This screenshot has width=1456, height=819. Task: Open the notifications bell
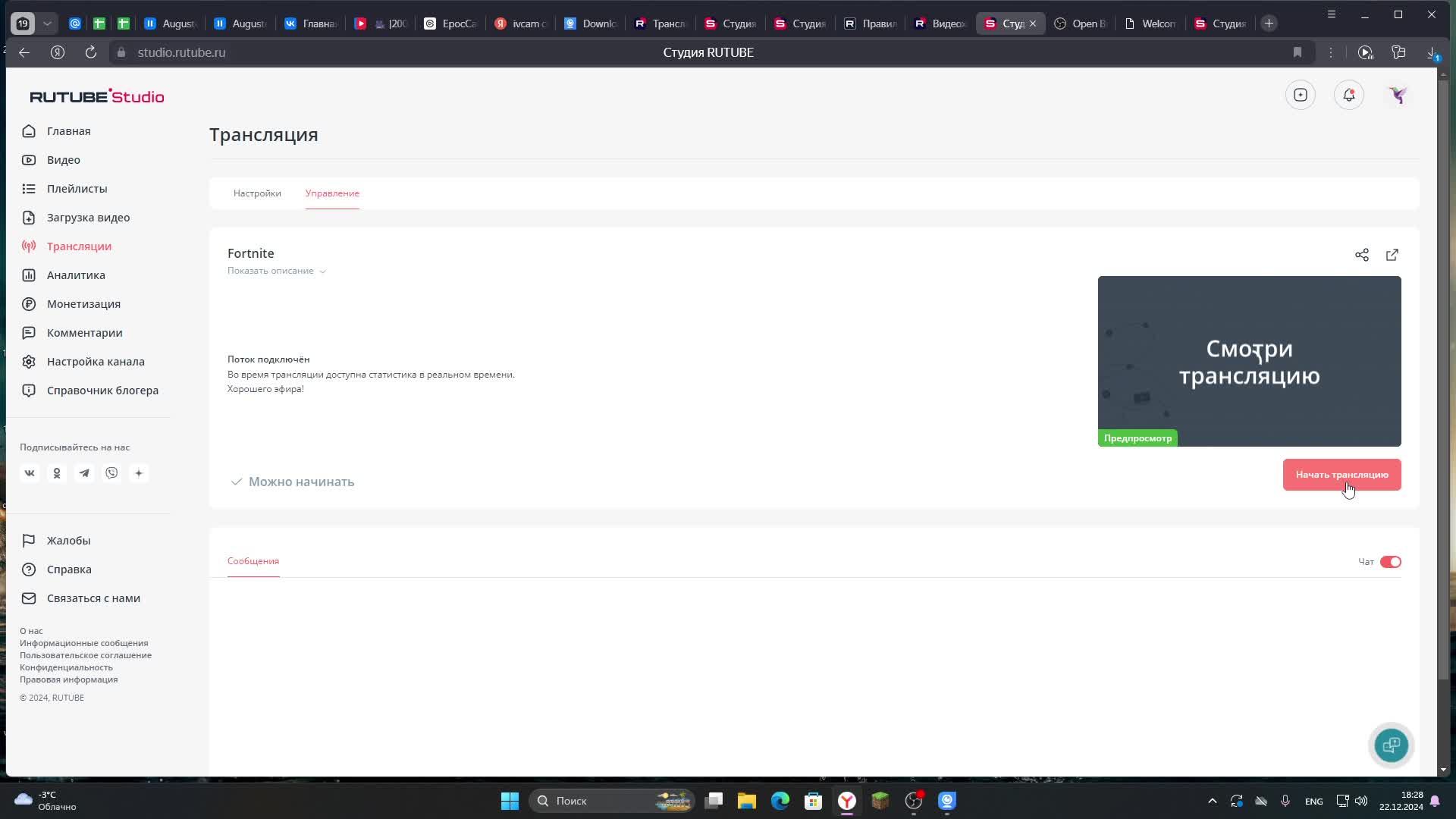click(1348, 95)
